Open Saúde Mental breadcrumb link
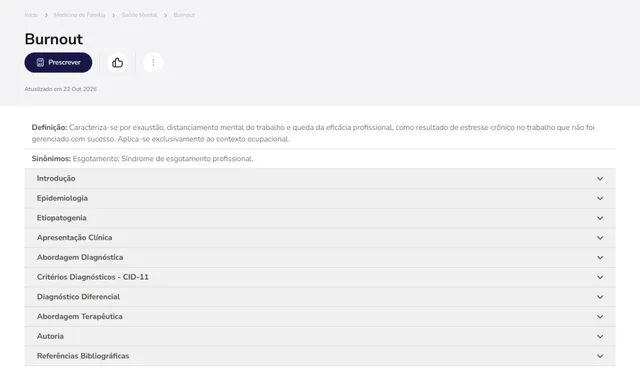The width and height of the screenshot is (640, 380). [x=139, y=15]
